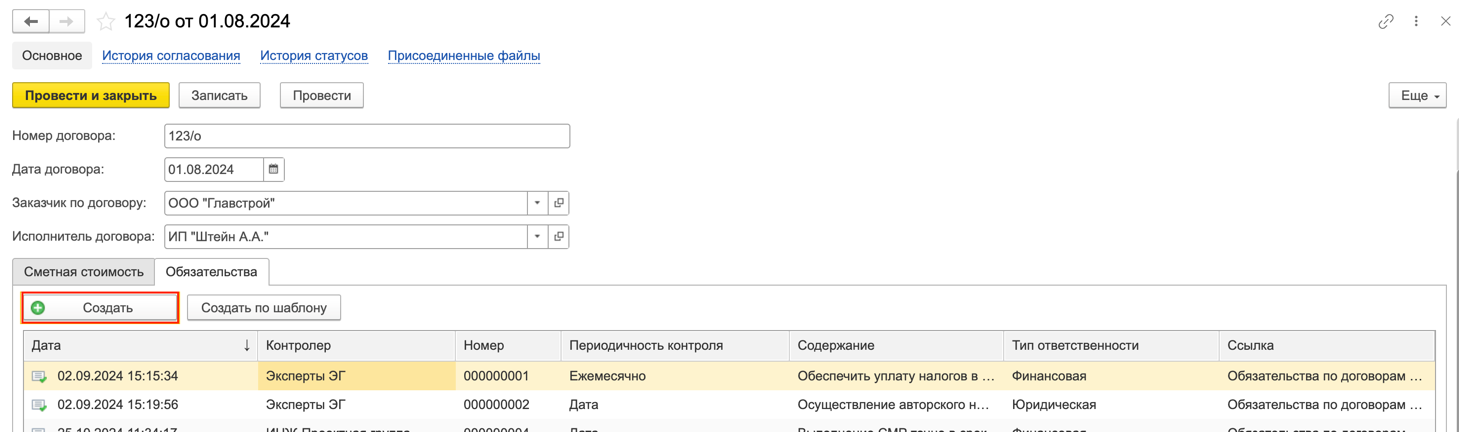Open Присоединенные файлы section
The height and width of the screenshot is (432, 1459).
464,56
